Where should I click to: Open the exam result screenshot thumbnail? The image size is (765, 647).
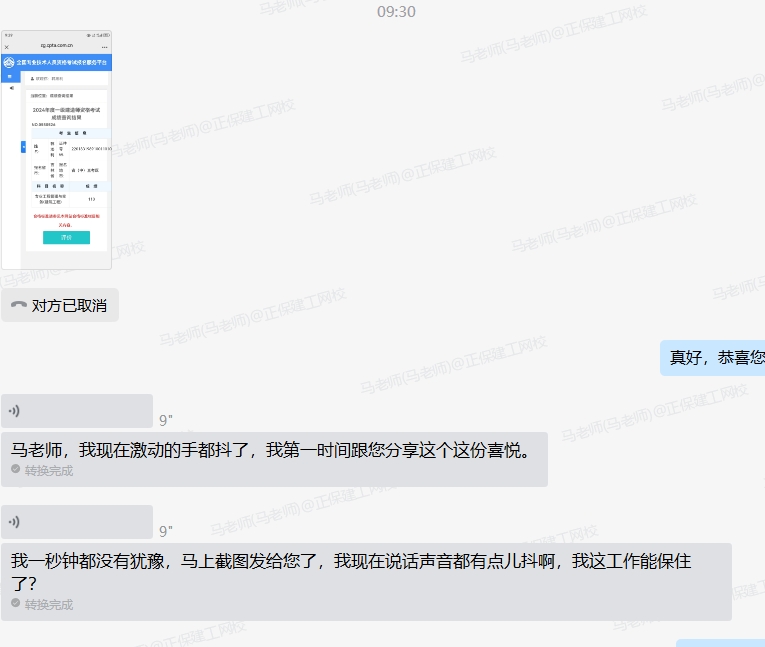(x=56, y=150)
